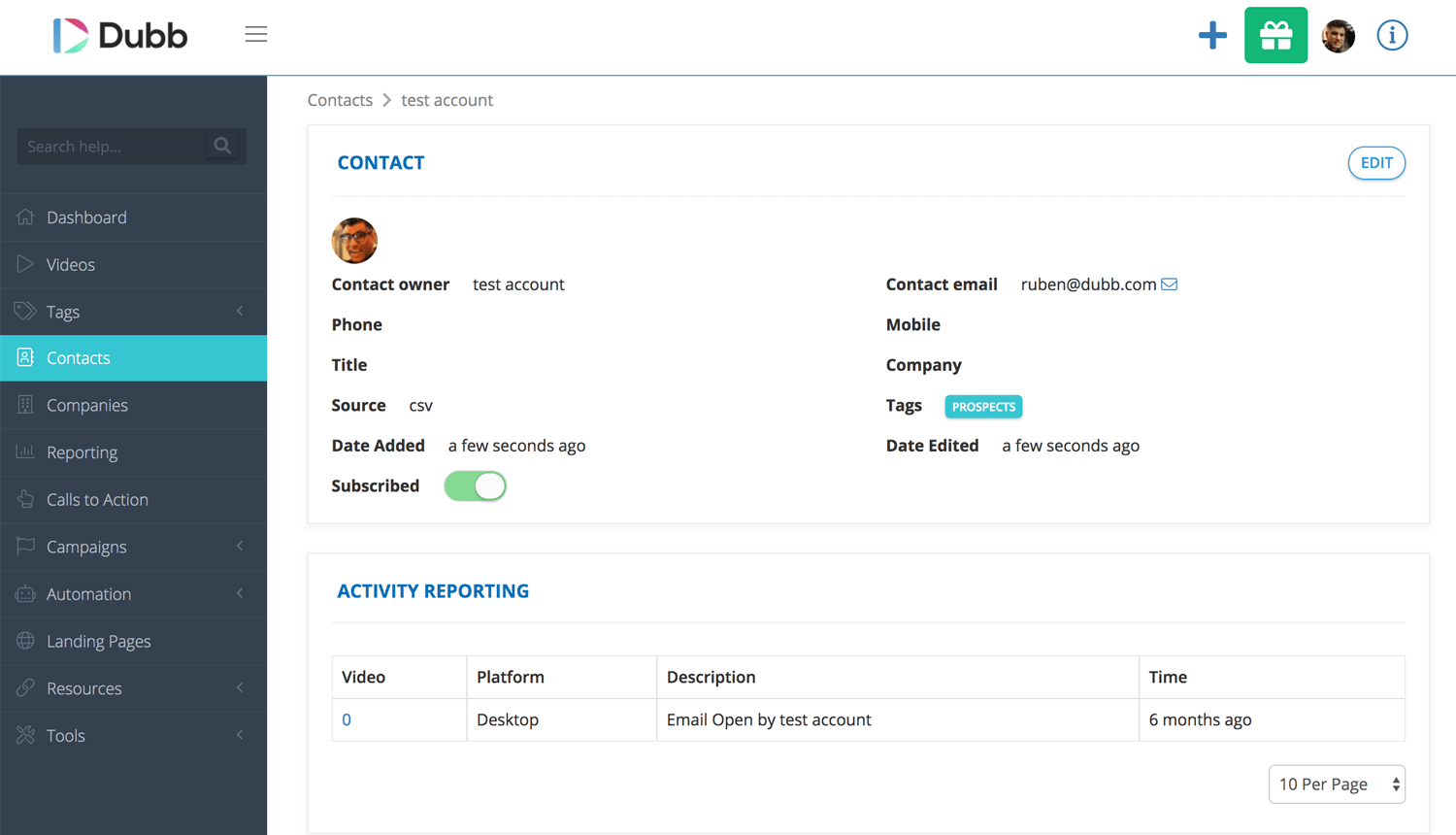Click the '6 months ago' cell
1456x835 pixels.
point(1272,719)
